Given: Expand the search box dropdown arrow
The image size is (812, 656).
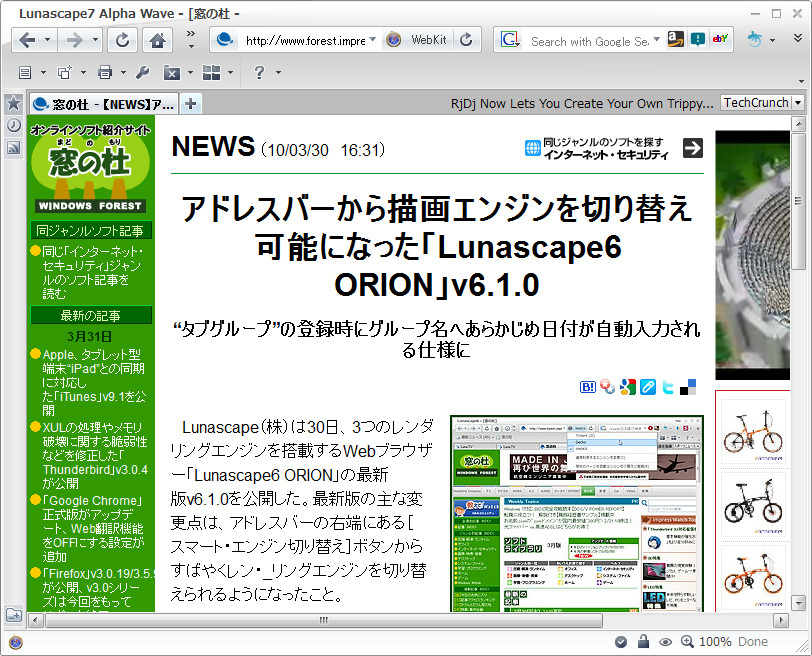Looking at the screenshot, I should tap(657, 39).
